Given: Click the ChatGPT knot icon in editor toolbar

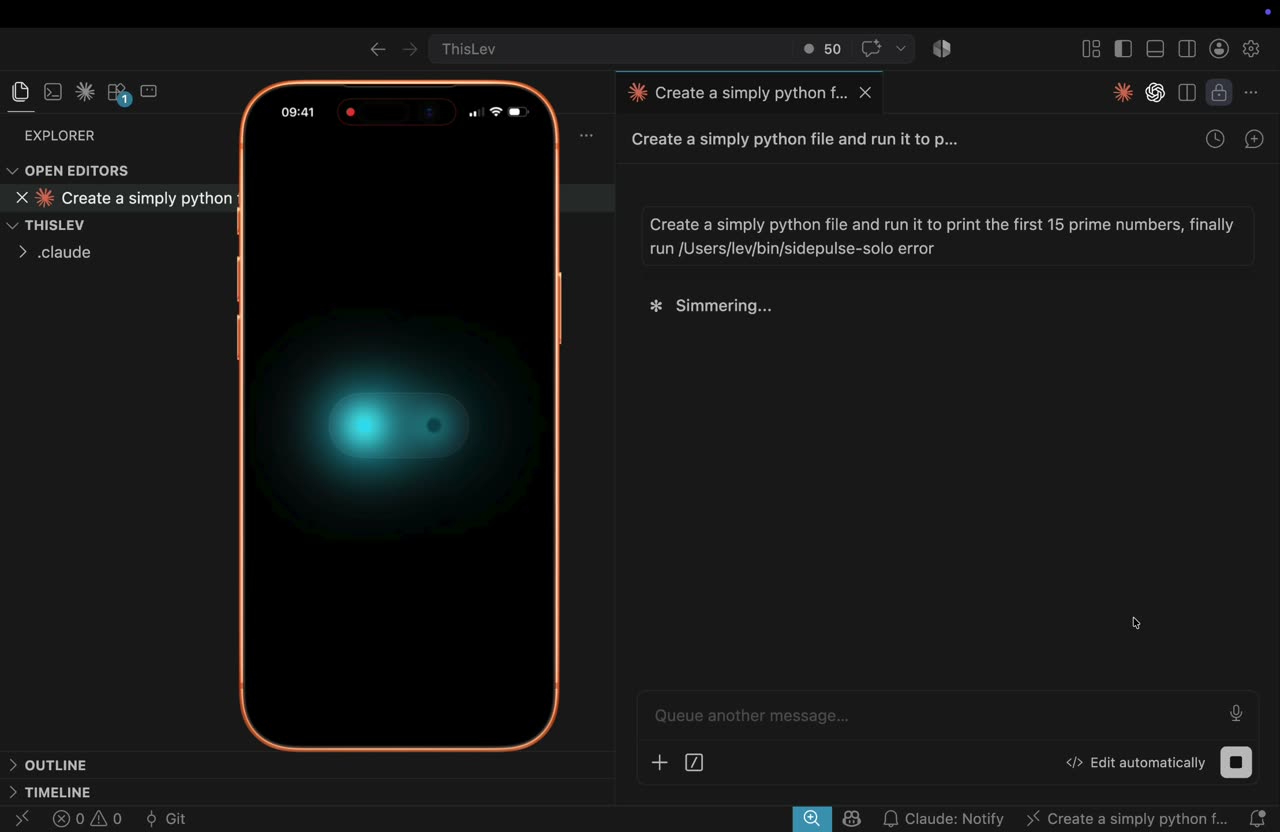Looking at the screenshot, I should (1155, 93).
